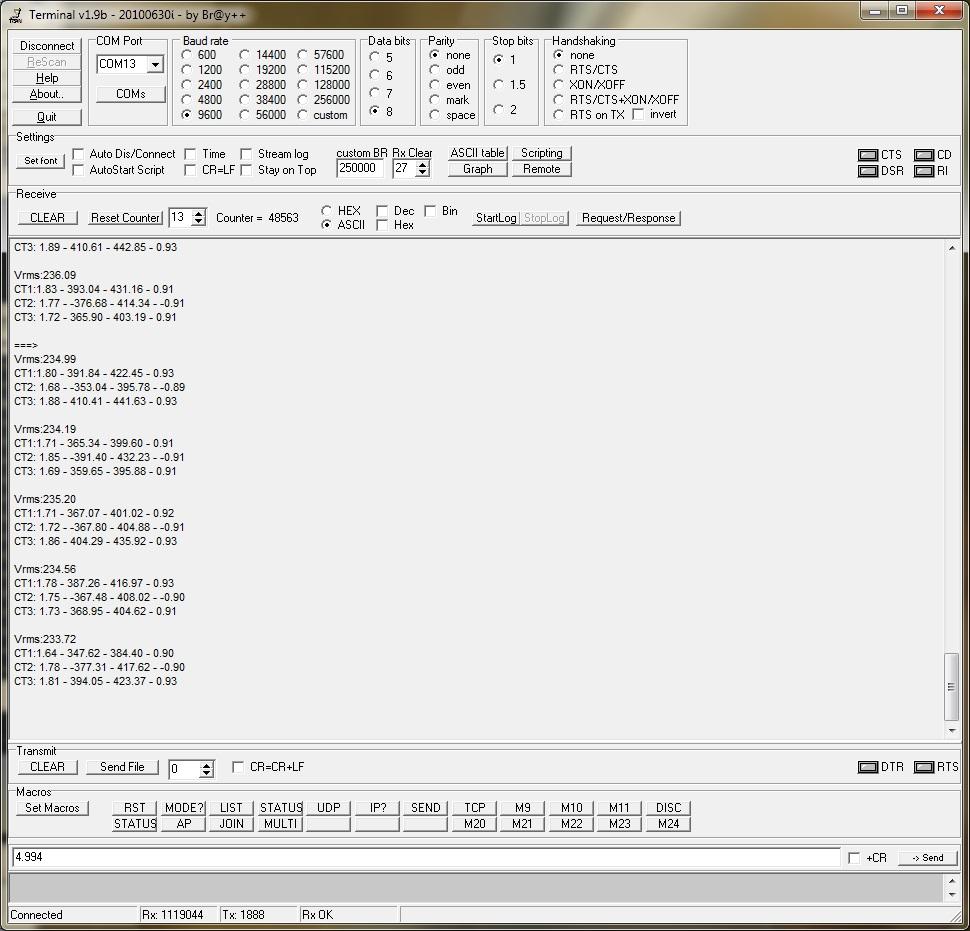The height and width of the screenshot is (931, 970).
Task: Choose 7 data bits
Action: pos(374,93)
